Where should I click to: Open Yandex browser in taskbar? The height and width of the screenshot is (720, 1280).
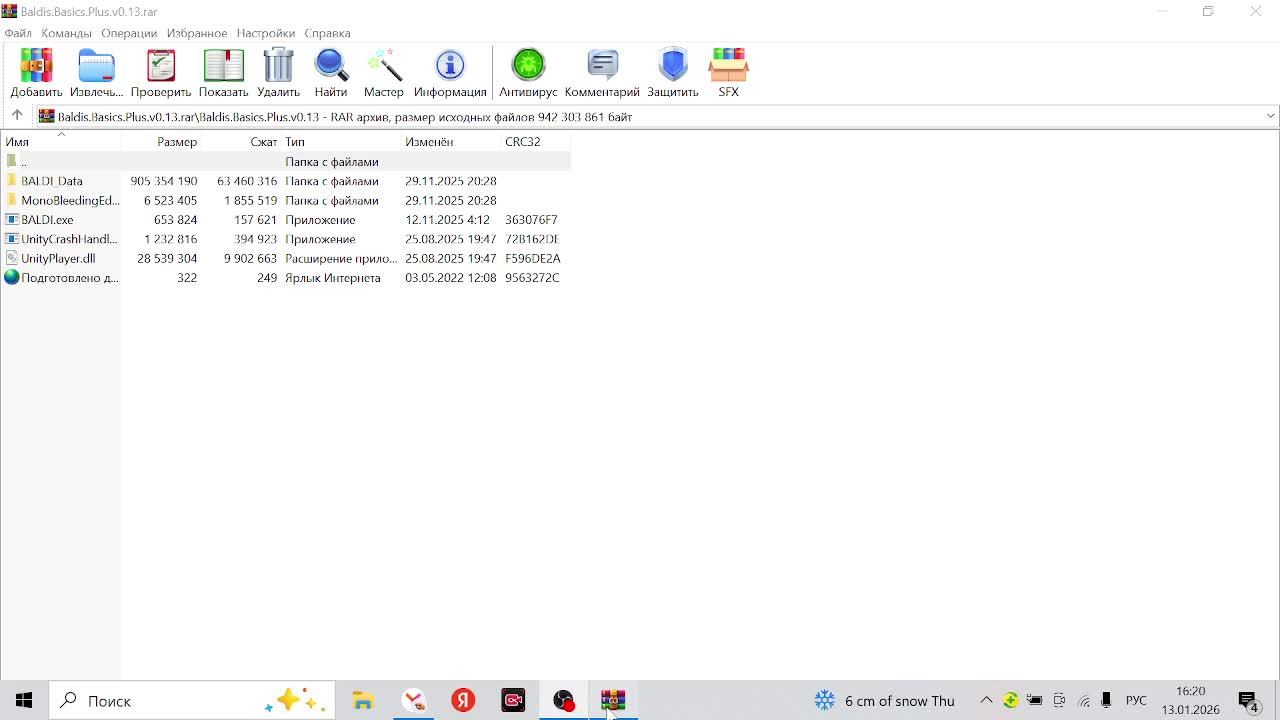coord(463,701)
